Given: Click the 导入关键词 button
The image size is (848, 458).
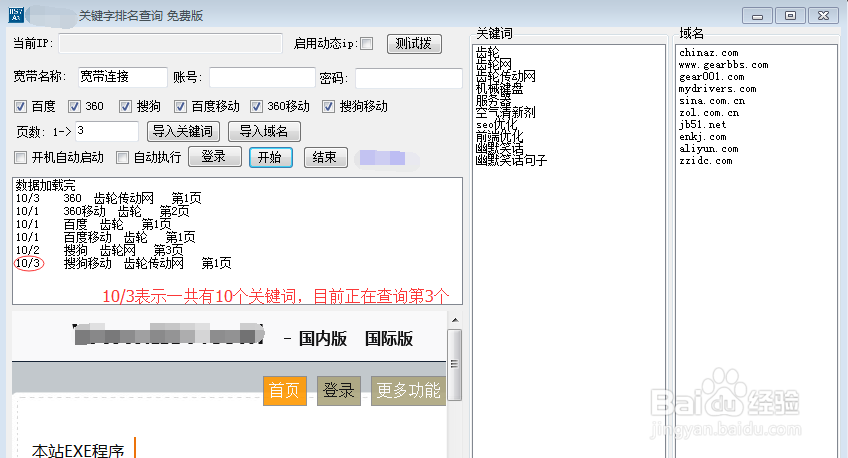Looking at the screenshot, I should pos(183,131).
